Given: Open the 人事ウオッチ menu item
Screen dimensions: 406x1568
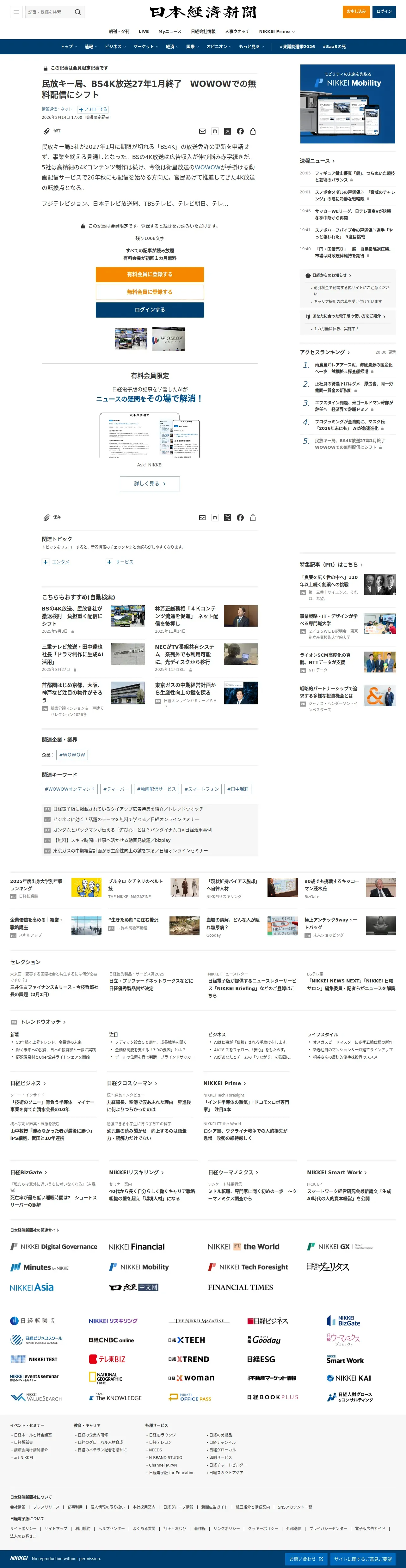Looking at the screenshot, I should tap(237, 32).
